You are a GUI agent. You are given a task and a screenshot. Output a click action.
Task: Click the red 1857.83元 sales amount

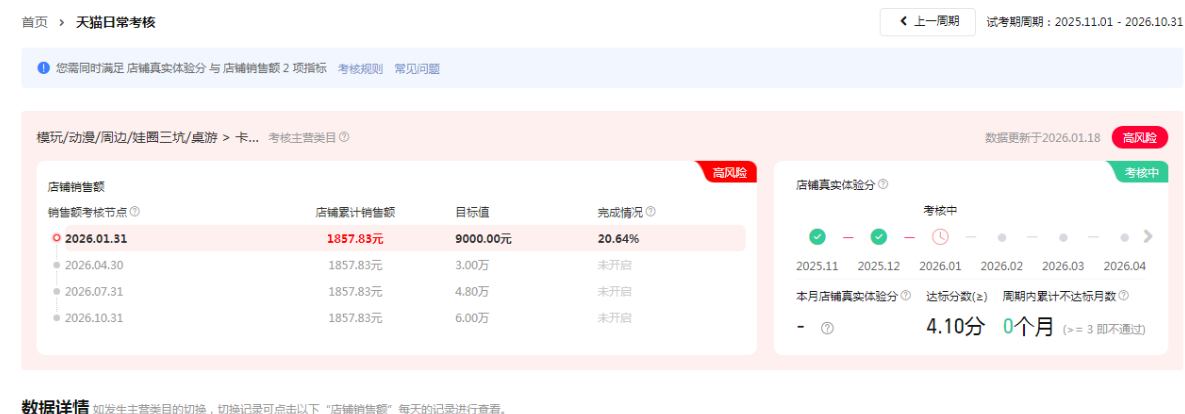[x=354, y=239]
